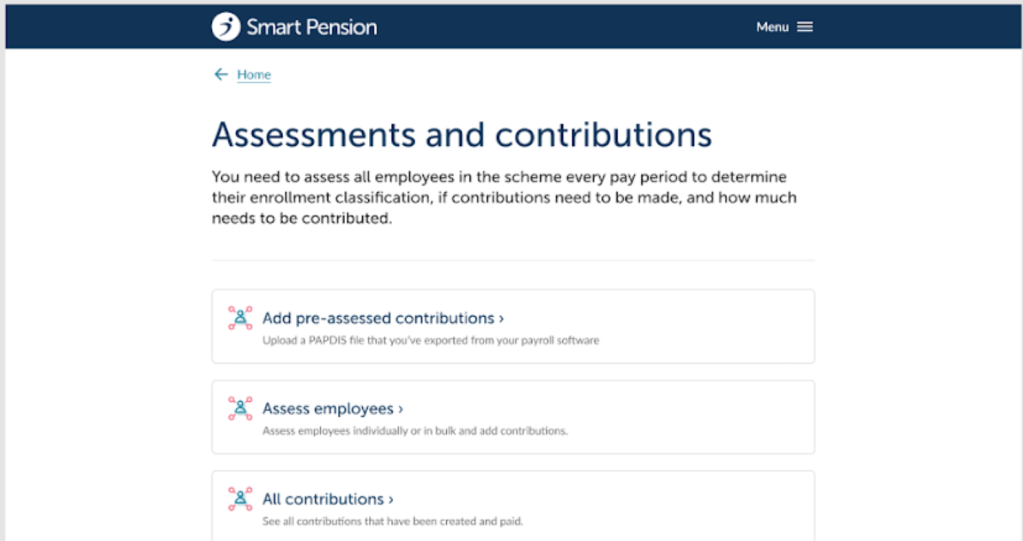Click the Smart Pension logo icon
This screenshot has width=1023, height=541.
(x=226, y=27)
